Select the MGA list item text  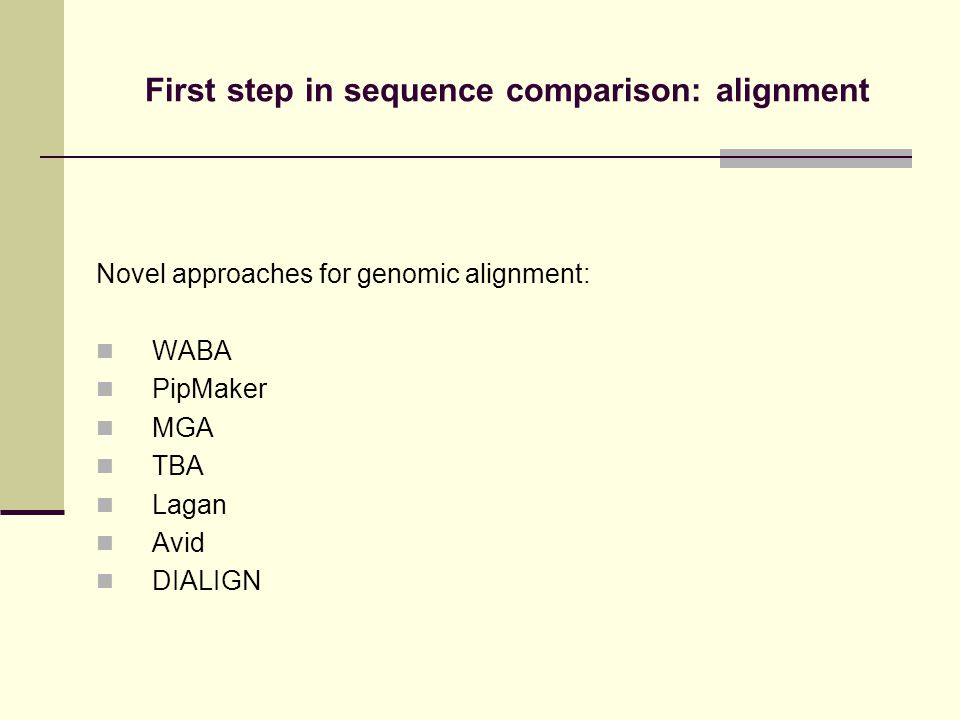point(182,427)
